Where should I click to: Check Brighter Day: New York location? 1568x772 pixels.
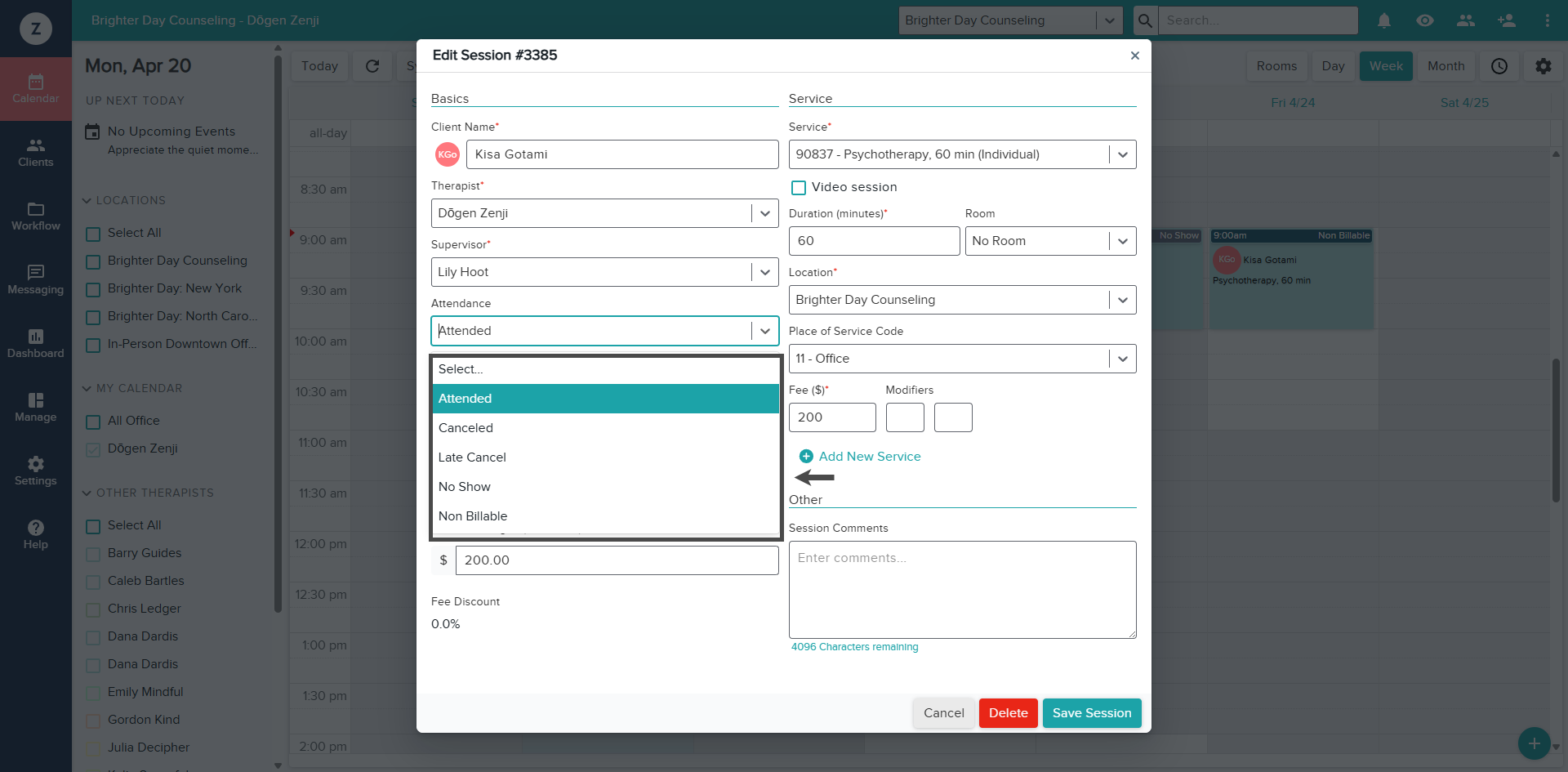[x=93, y=290]
